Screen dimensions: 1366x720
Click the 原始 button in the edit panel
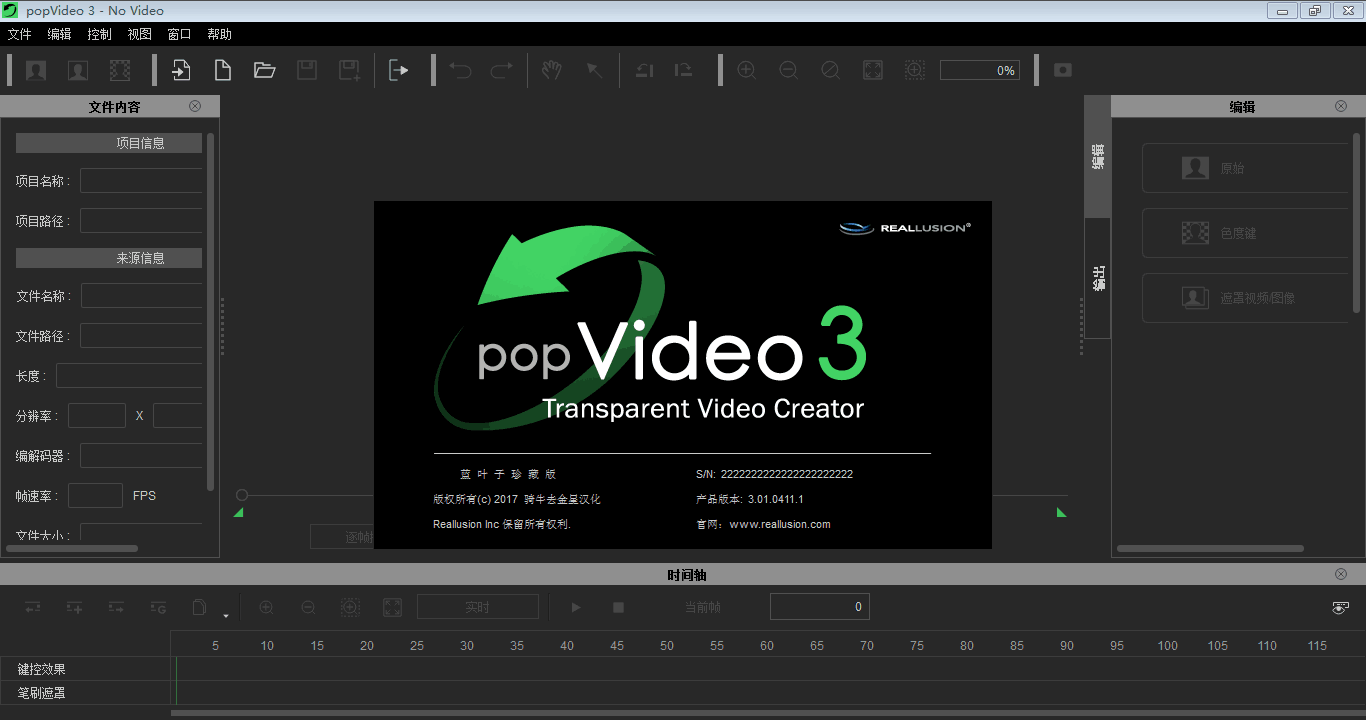(1247, 168)
